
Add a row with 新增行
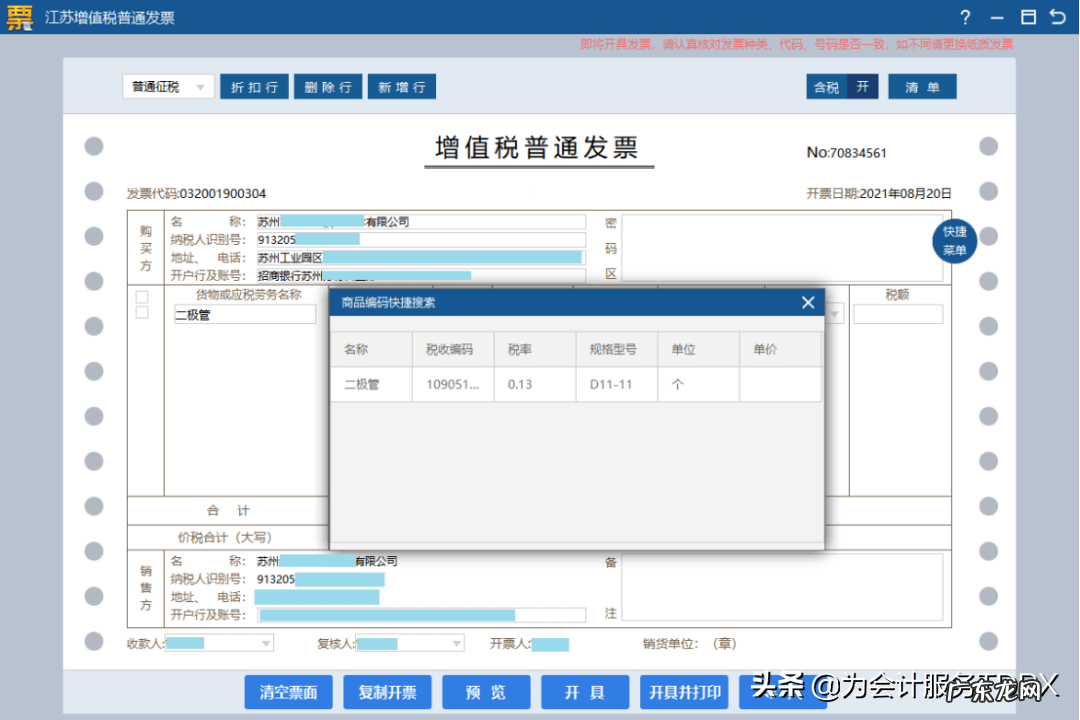pos(401,87)
